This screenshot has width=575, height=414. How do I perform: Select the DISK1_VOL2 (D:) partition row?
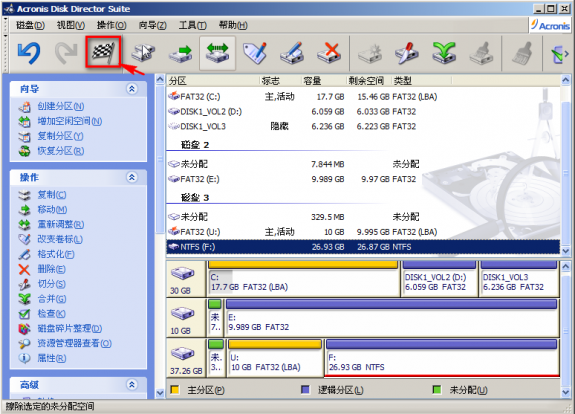point(363,111)
